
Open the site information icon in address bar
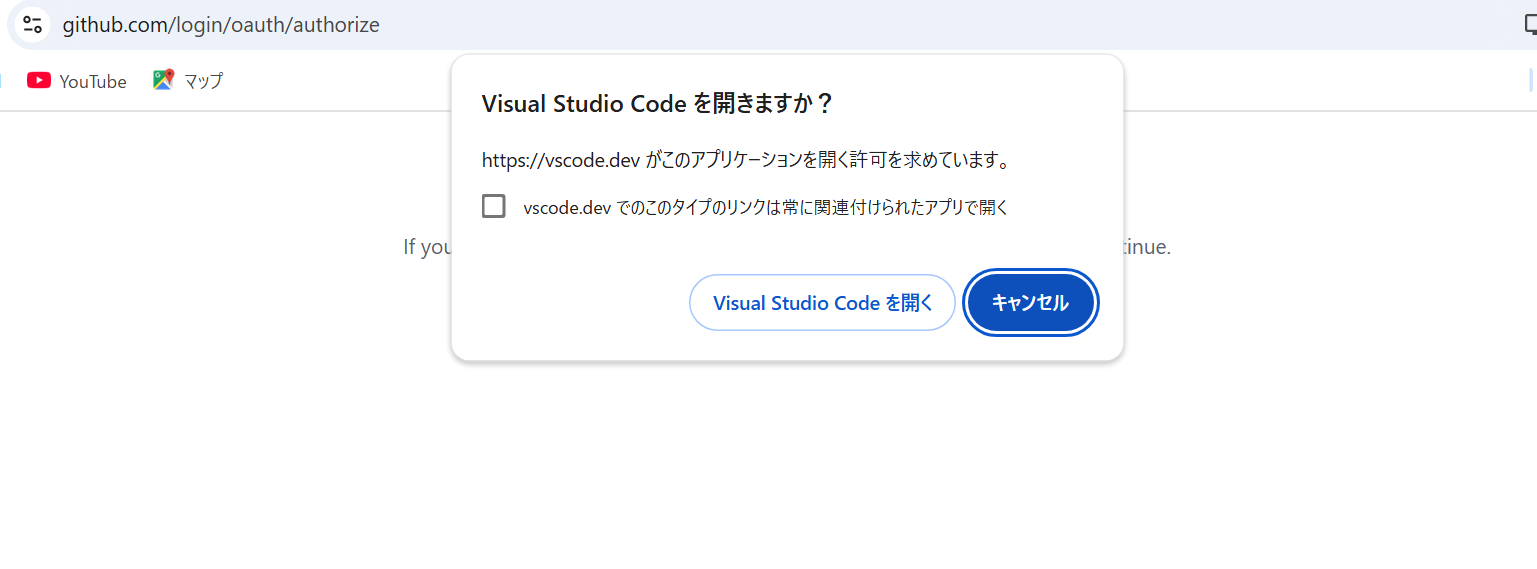tap(32, 25)
